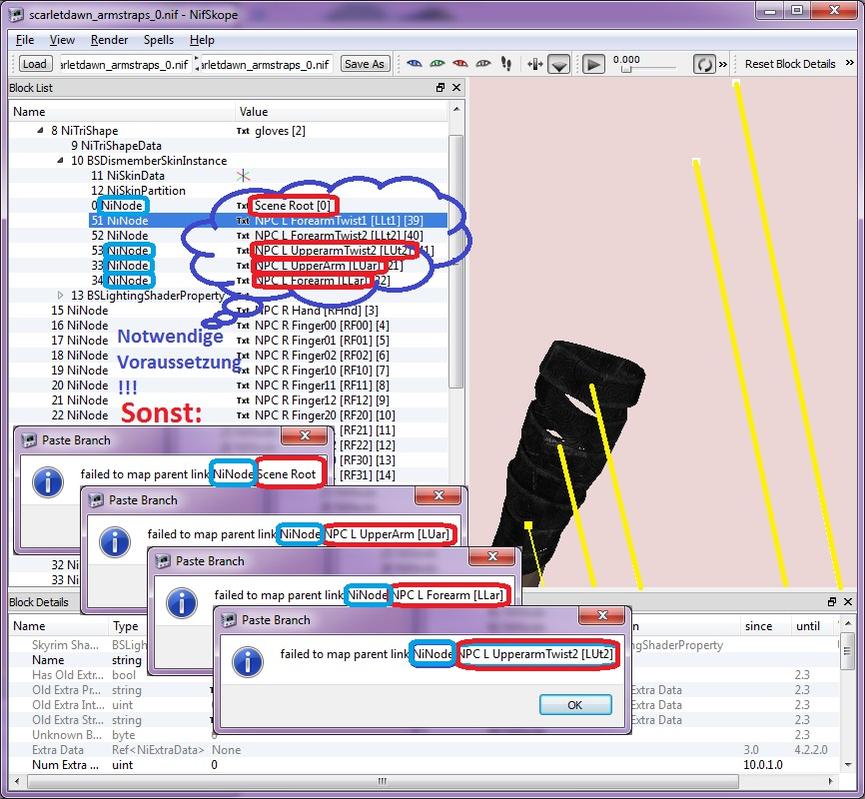Screen dimensions: 865x799
Task: Expand the 13 BSLightingShaderProperty node
Action: 61,296
